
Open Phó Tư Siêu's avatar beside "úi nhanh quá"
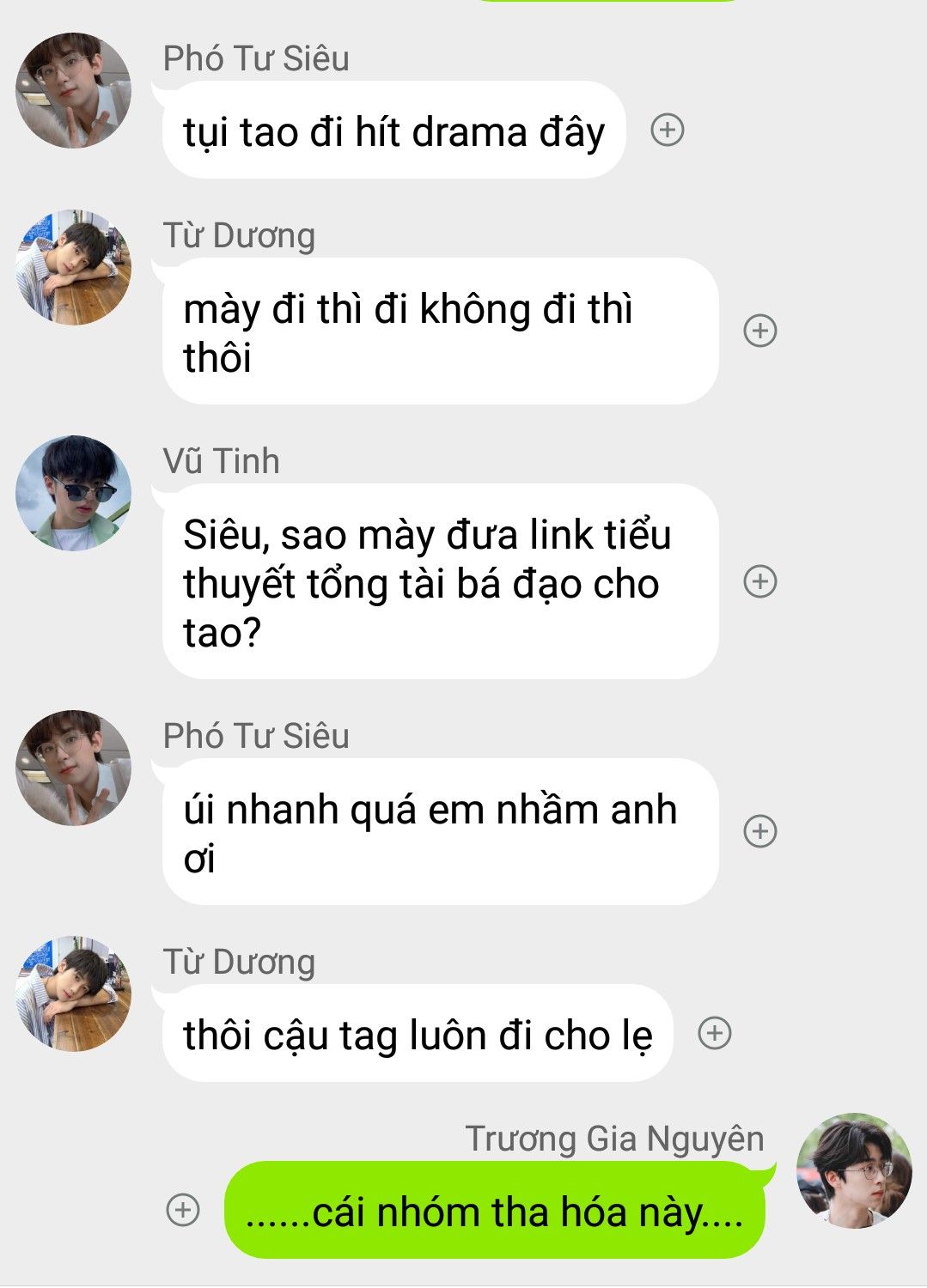coord(74,768)
